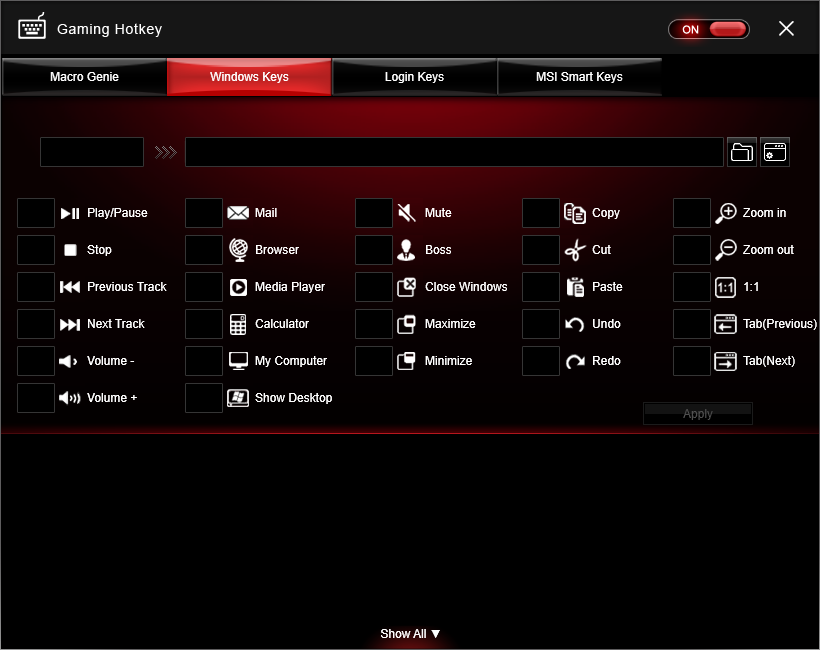Open the Login Keys tab
Screen dimensions: 820x650
pyautogui.click(x=414, y=77)
